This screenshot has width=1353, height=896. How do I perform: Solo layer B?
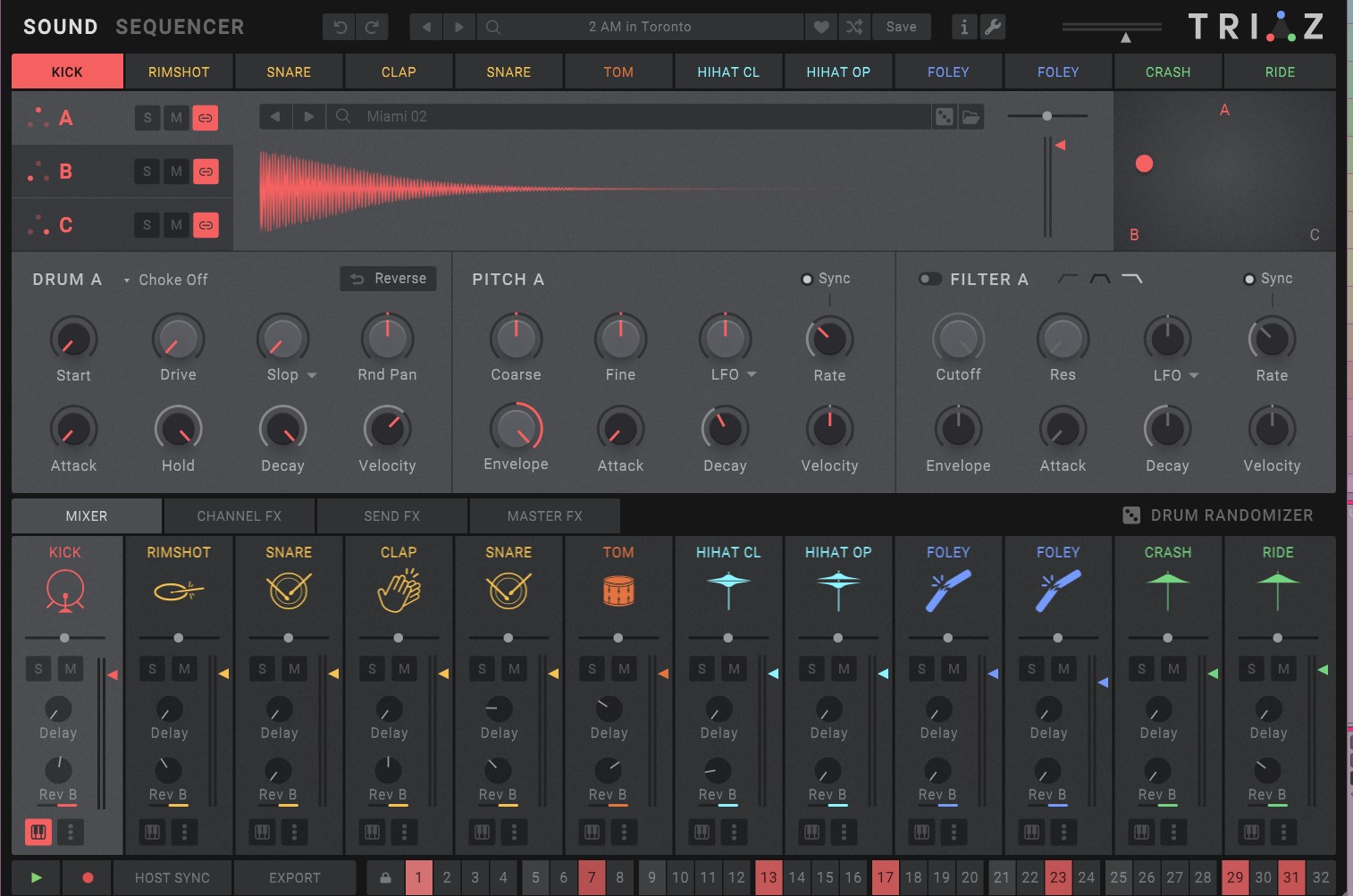click(147, 172)
